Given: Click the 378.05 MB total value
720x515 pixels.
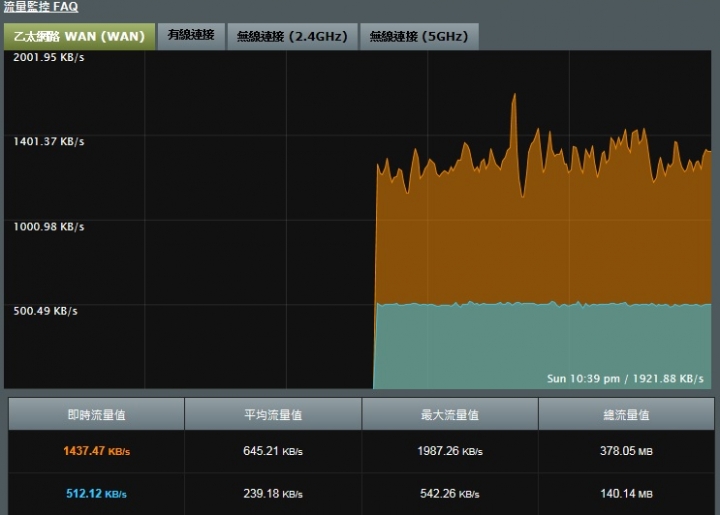Looking at the screenshot, I should coord(626,451).
